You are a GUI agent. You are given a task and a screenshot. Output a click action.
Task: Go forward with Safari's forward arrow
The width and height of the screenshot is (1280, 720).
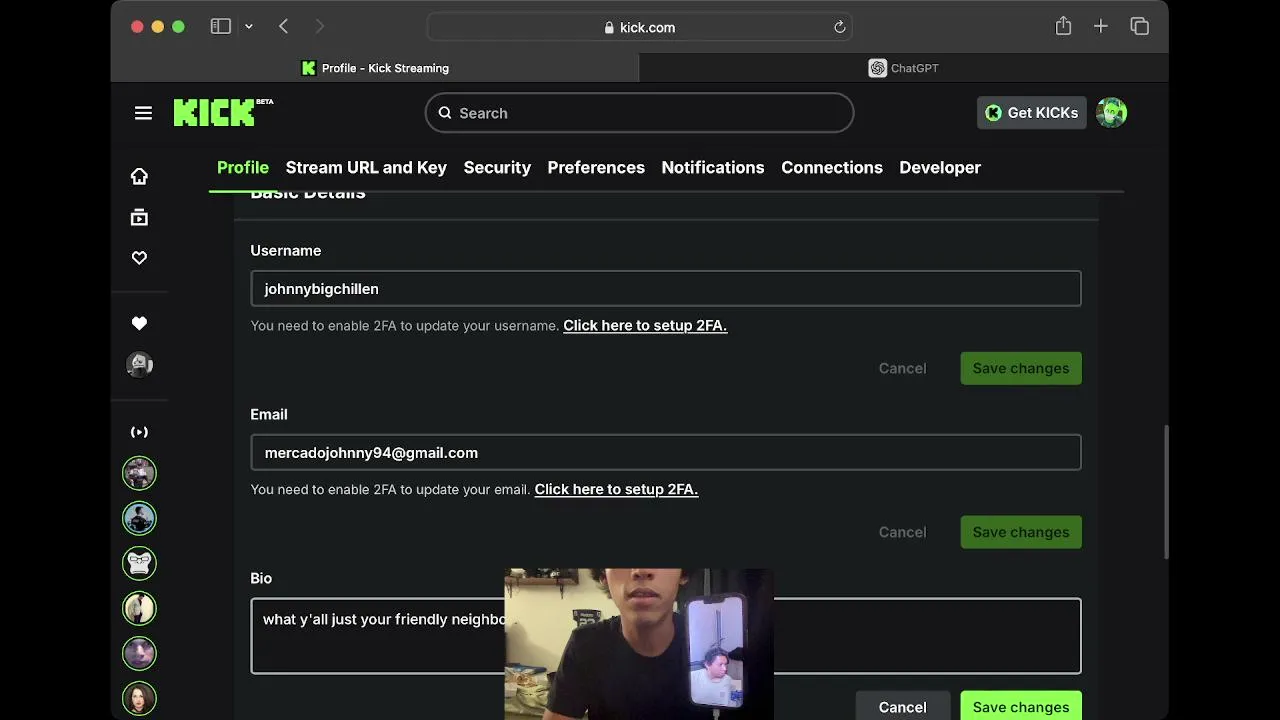(320, 27)
